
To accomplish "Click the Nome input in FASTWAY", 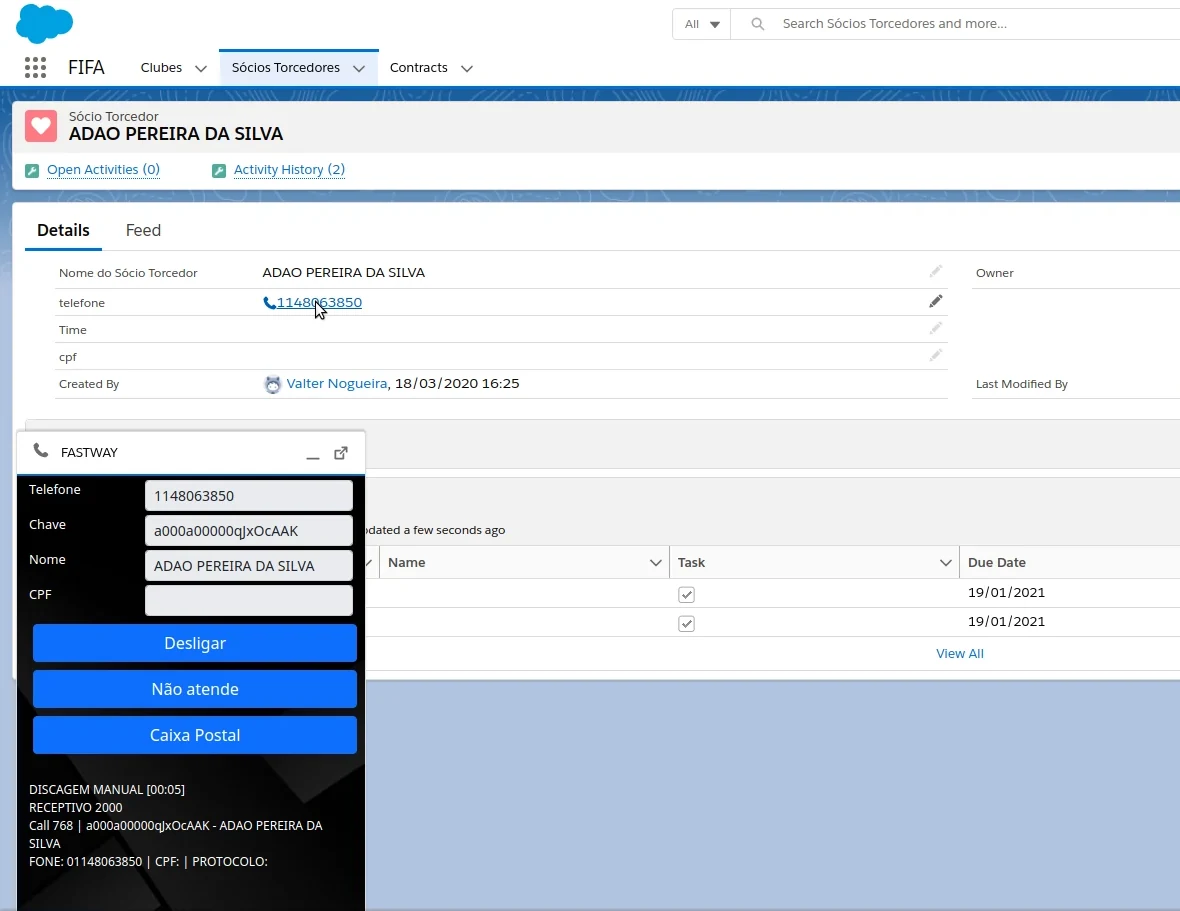I will [248, 566].
